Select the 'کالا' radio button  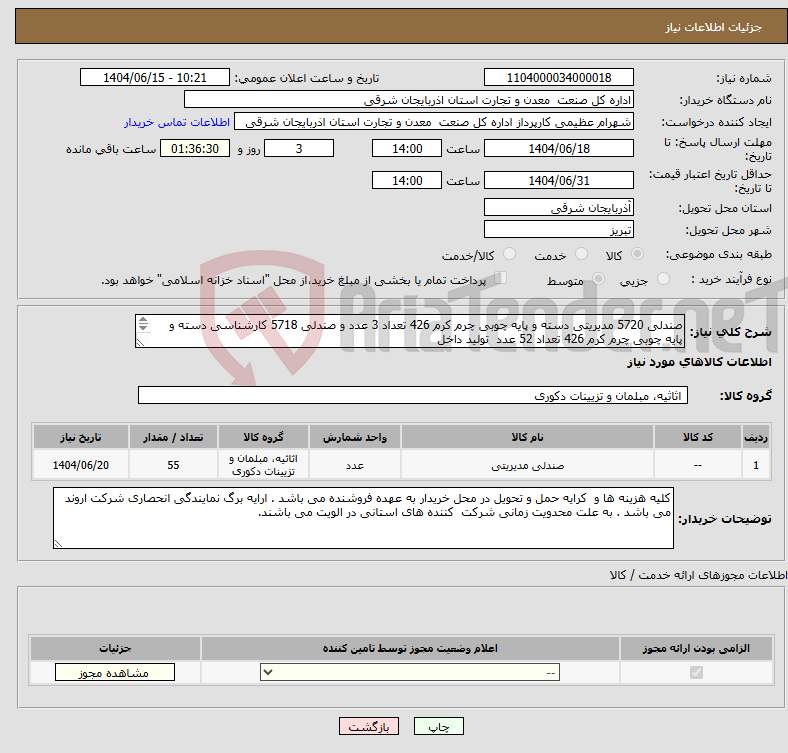click(638, 255)
